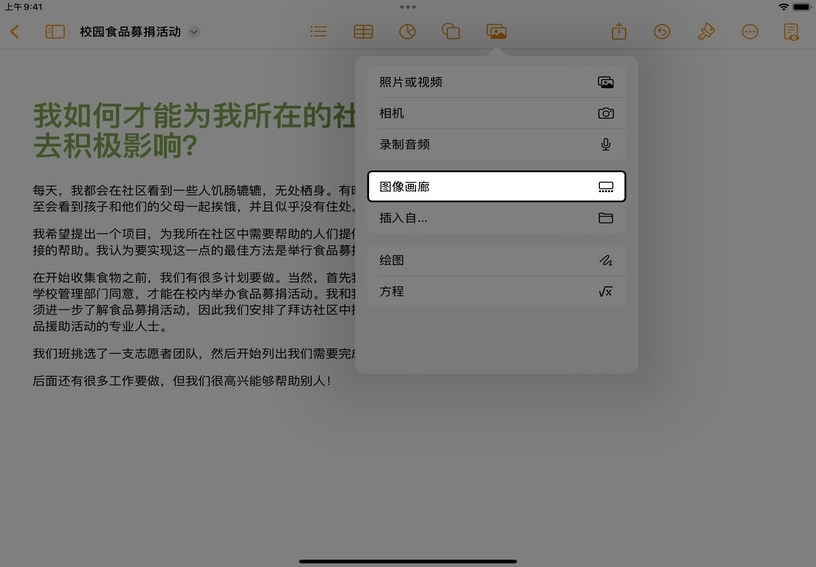Tap the multitasking three-dot control at top
This screenshot has height=567, width=816.
click(408, 6)
